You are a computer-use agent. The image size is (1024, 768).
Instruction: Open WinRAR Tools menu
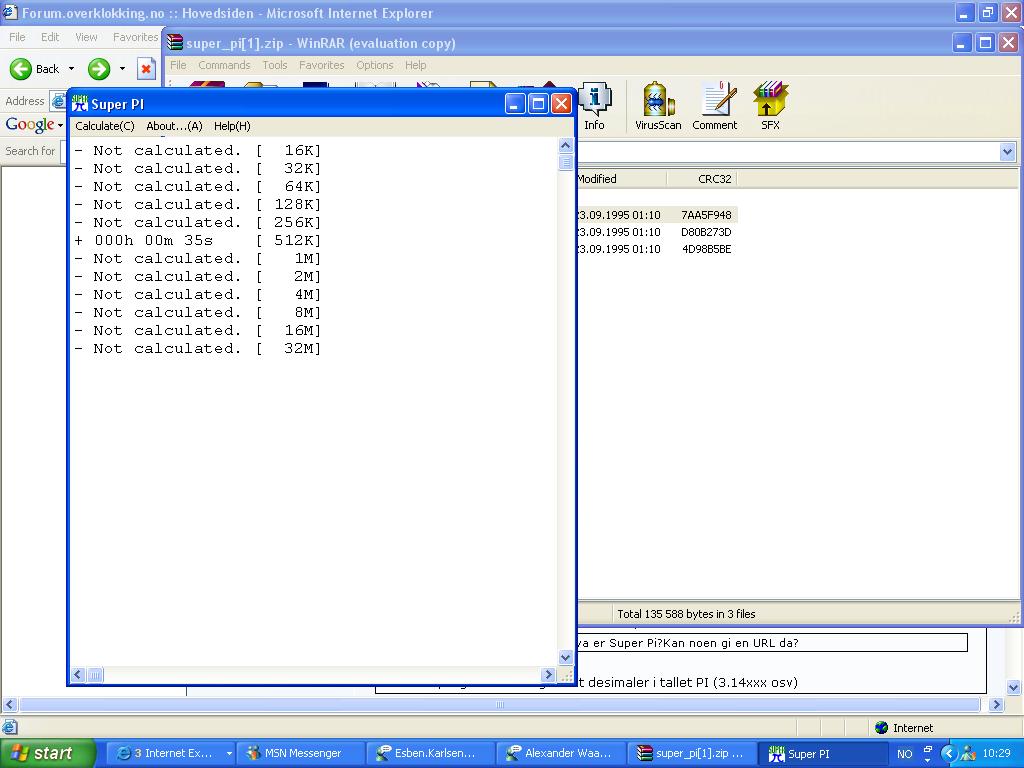(x=275, y=65)
